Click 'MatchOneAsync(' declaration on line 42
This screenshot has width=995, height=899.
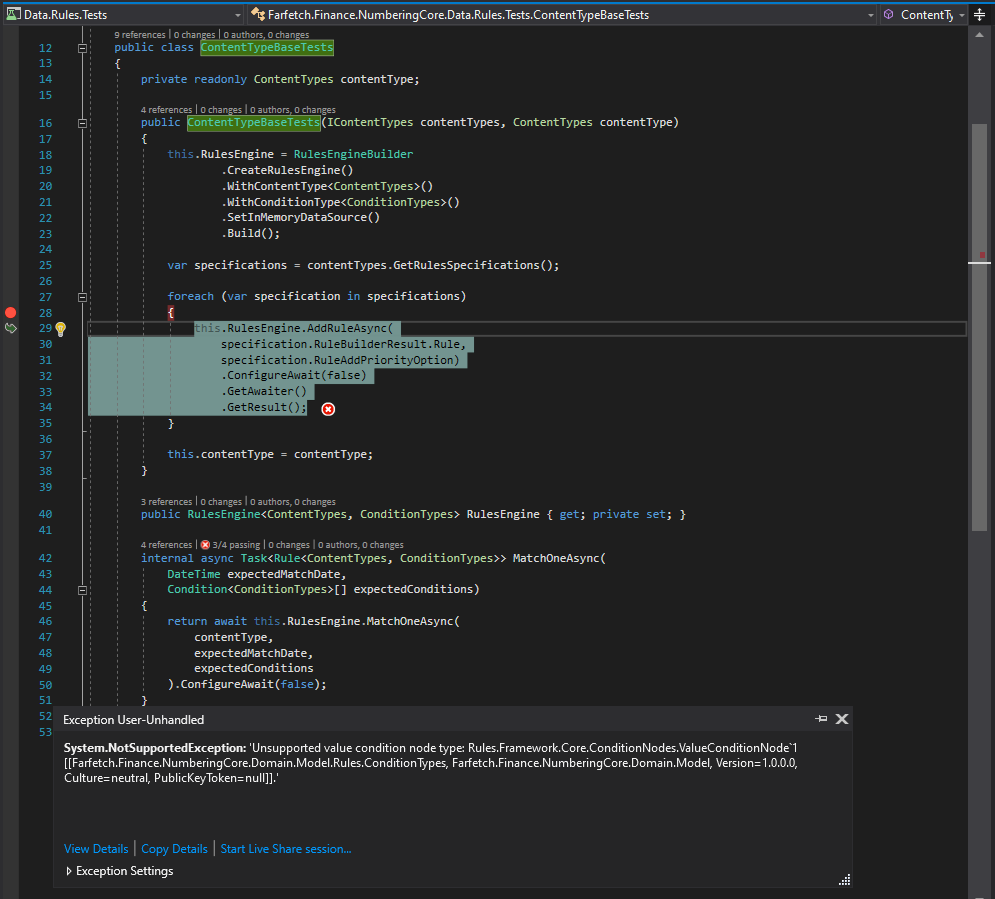pos(559,558)
